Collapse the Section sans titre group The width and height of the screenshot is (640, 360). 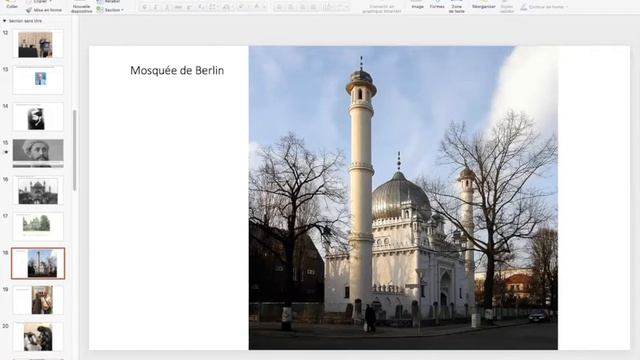click(4, 21)
